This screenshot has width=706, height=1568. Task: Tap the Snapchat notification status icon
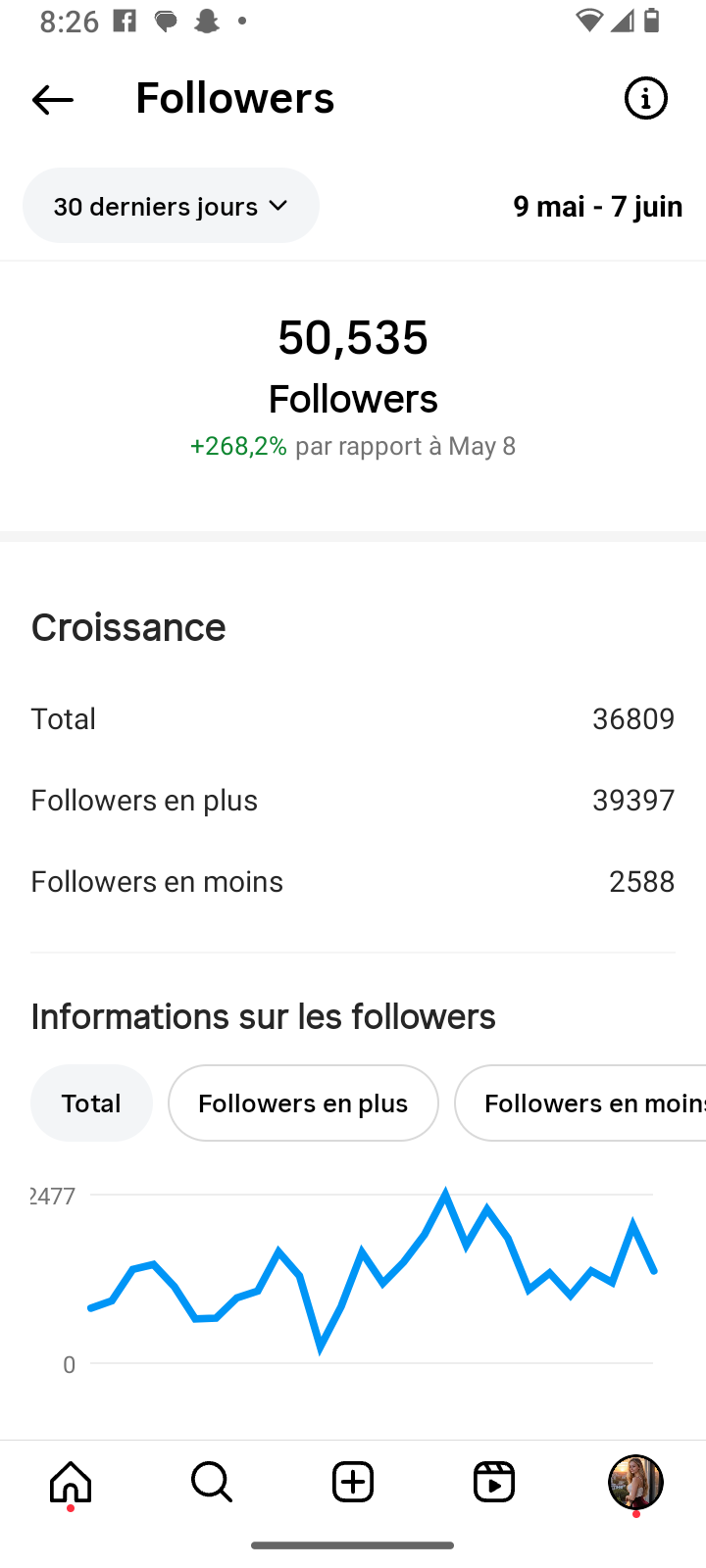[207, 21]
